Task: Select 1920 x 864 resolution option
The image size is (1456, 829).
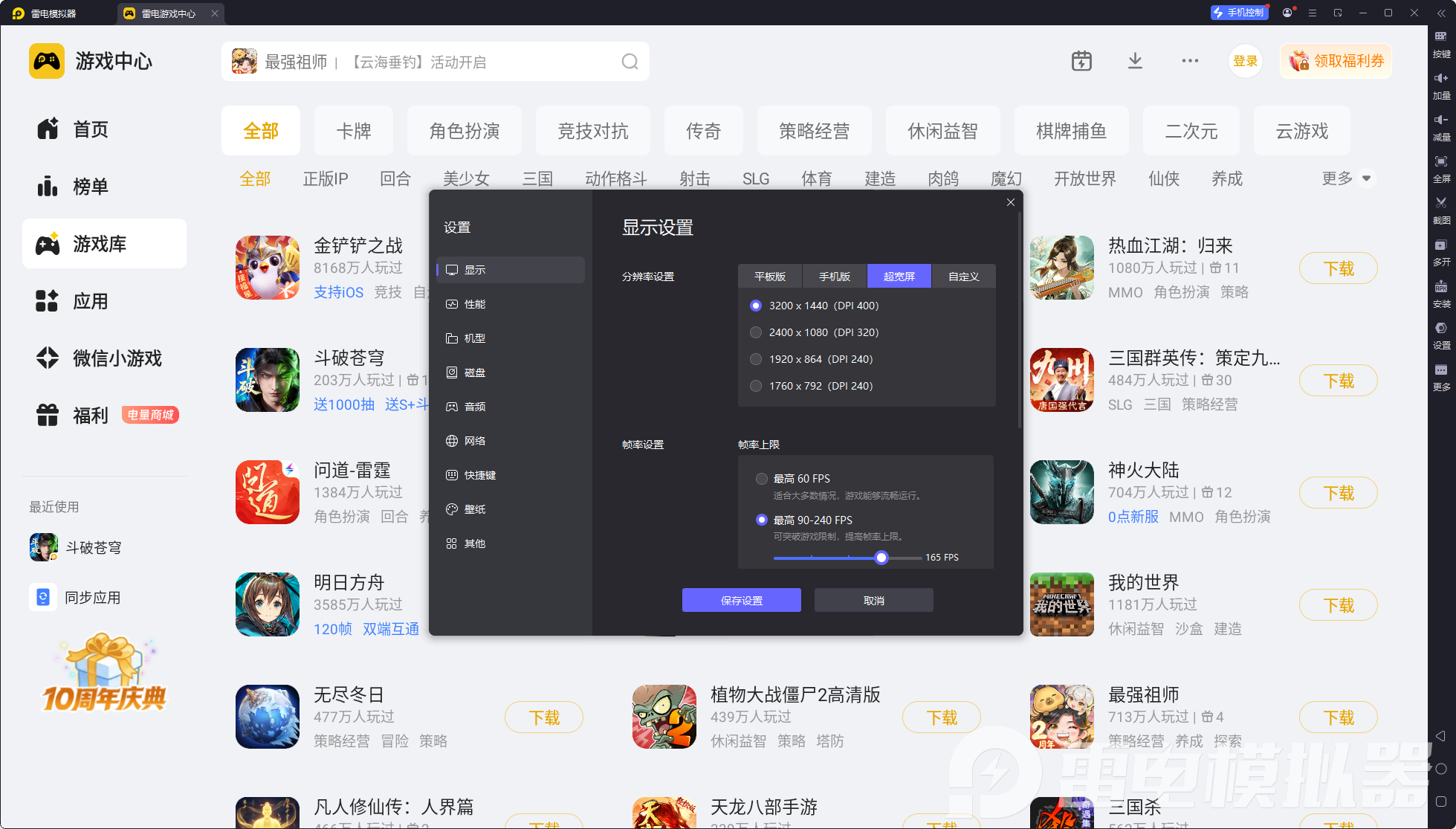Action: tap(756, 359)
